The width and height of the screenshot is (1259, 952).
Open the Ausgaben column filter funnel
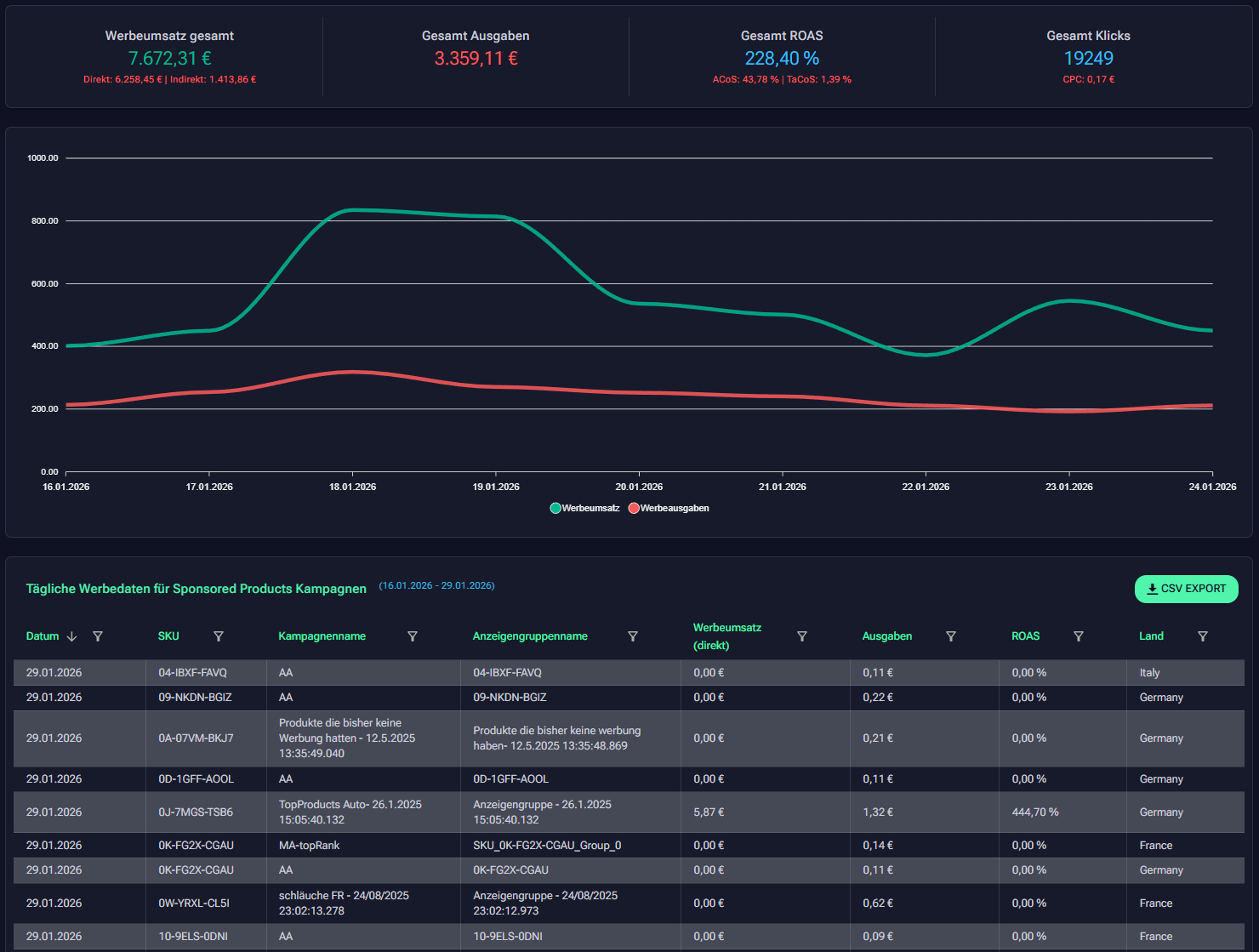tap(951, 636)
